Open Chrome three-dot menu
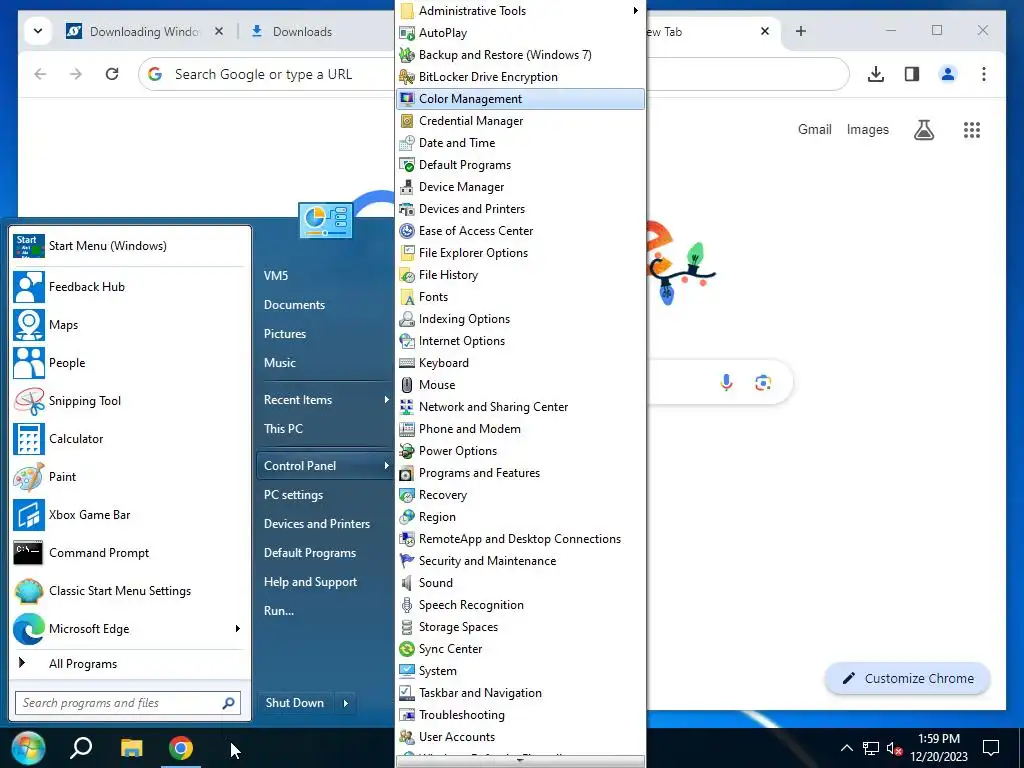The height and width of the screenshot is (768, 1024). (x=984, y=74)
